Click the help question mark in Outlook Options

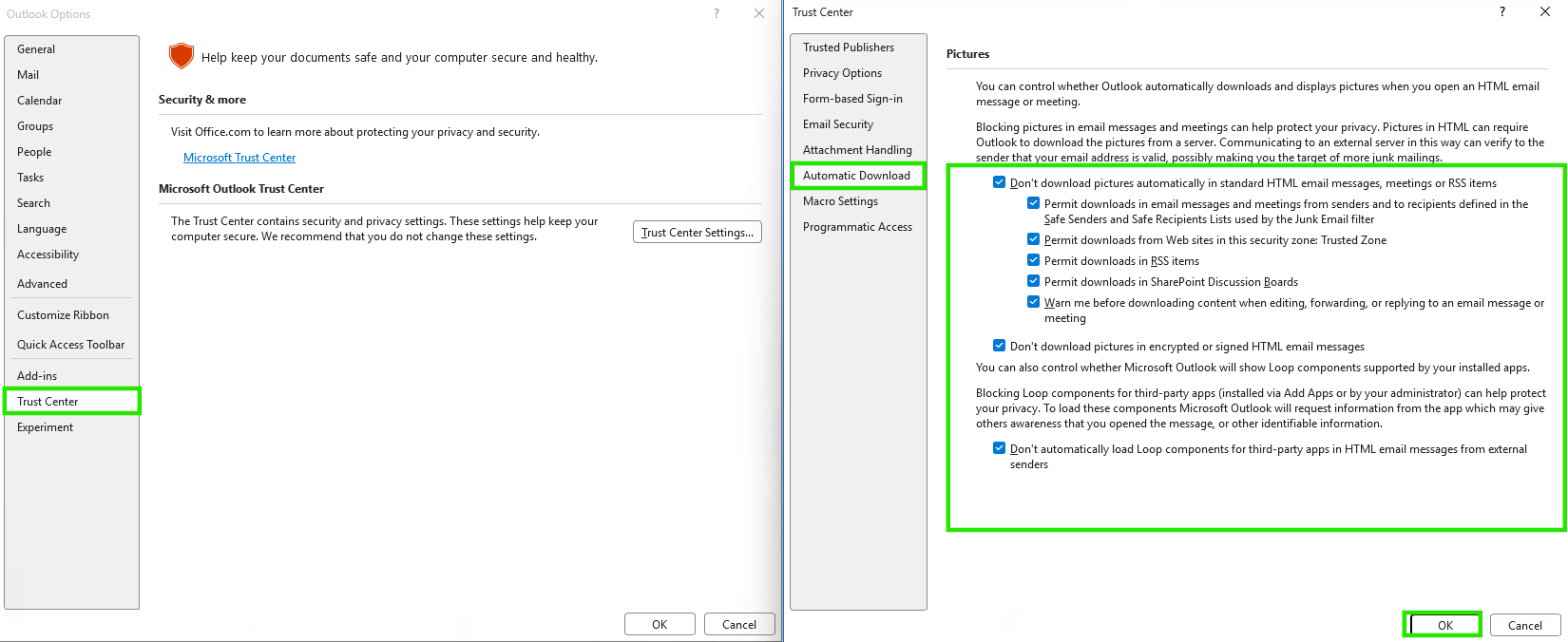click(717, 13)
